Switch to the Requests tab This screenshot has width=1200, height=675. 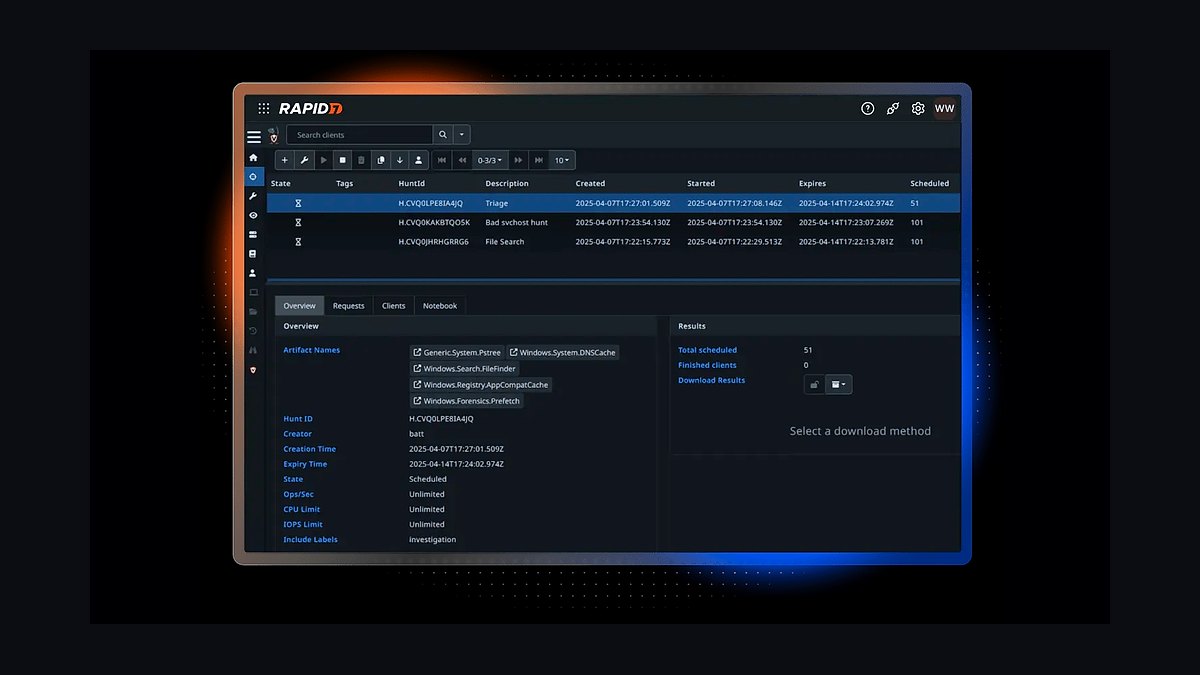[x=349, y=305]
